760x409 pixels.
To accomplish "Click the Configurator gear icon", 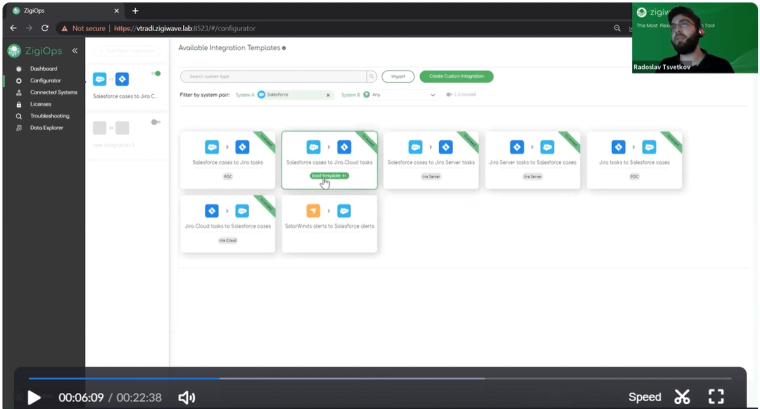I will tap(19, 80).
